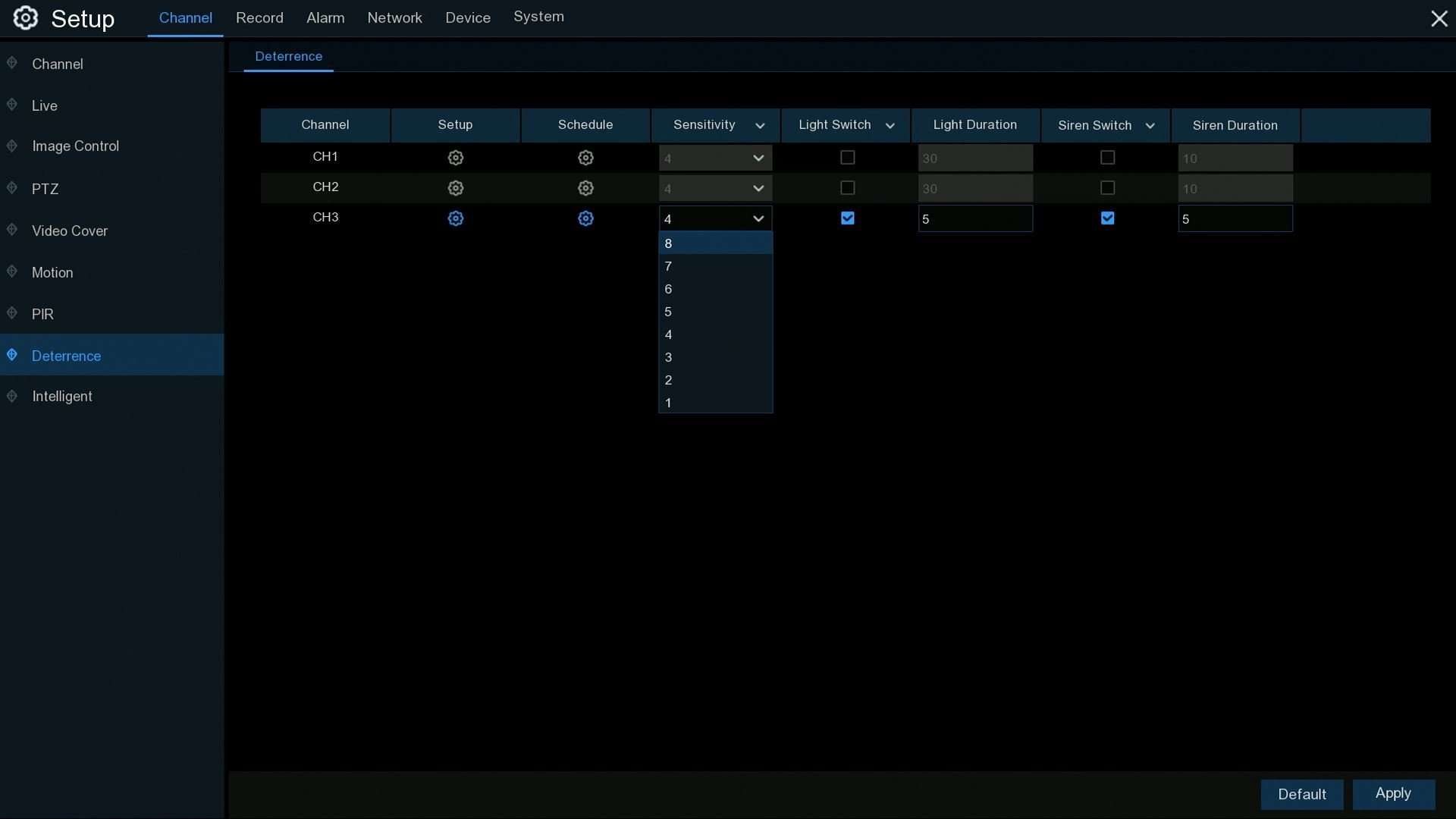The width and height of the screenshot is (1456, 819).
Task: Uncheck CH3 Siren Switch checkbox
Action: (1107, 218)
